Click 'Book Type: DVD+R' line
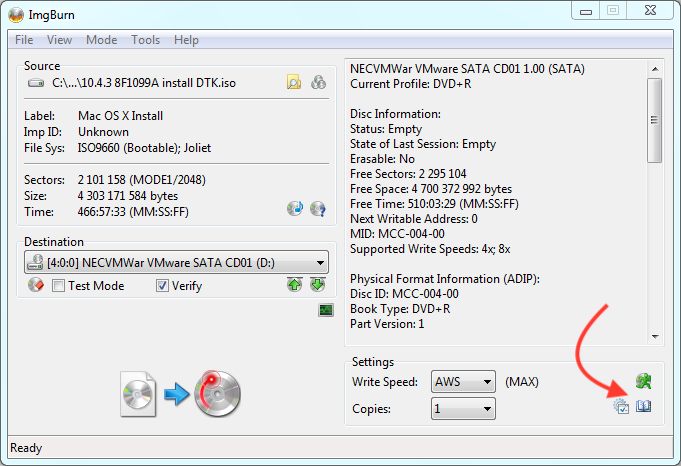The width and height of the screenshot is (681, 466). (x=400, y=309)
